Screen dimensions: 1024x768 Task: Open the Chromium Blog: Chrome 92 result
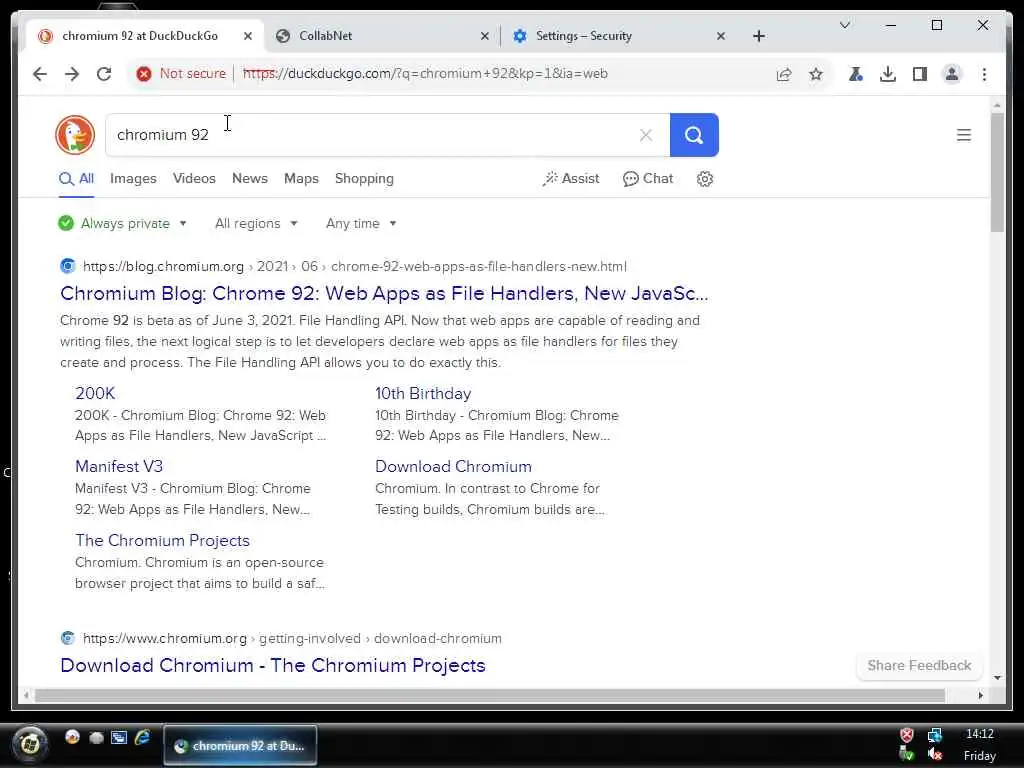click(384, 294)
